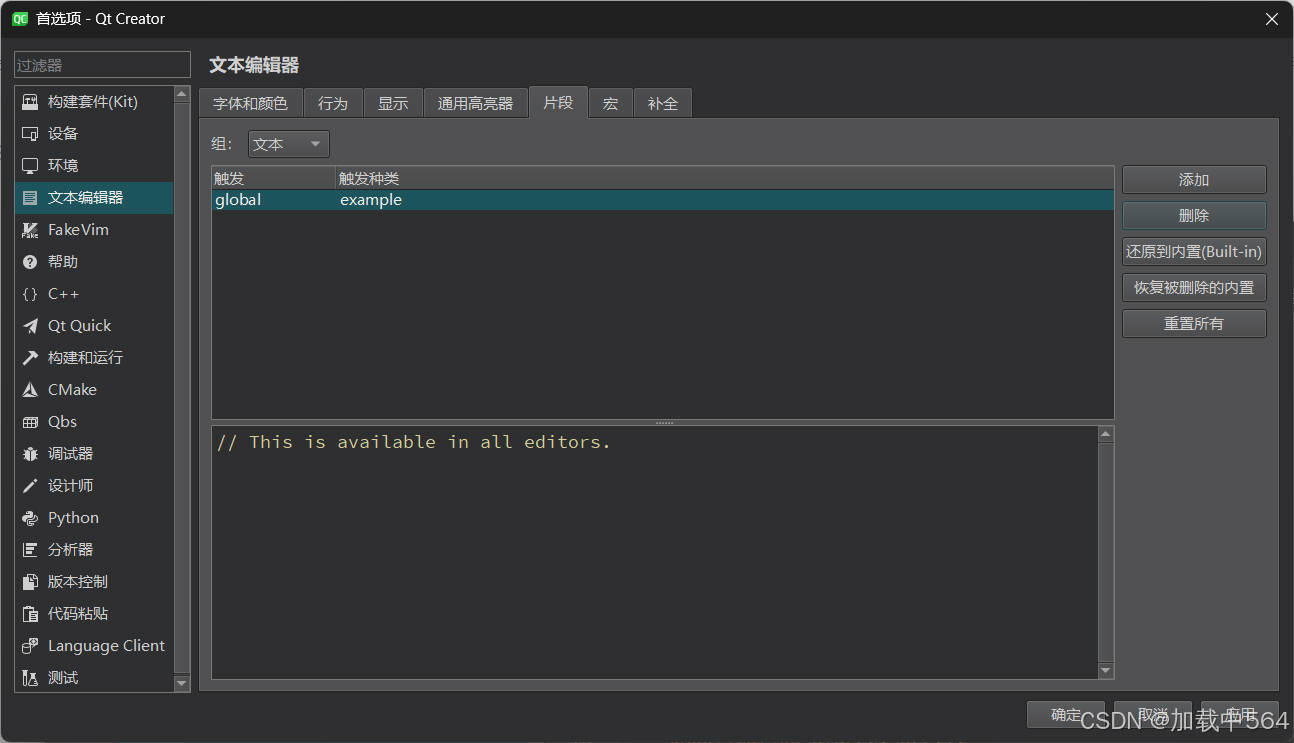
Task: Open C++ braces icon category
Action: click(x=30, y=294)
